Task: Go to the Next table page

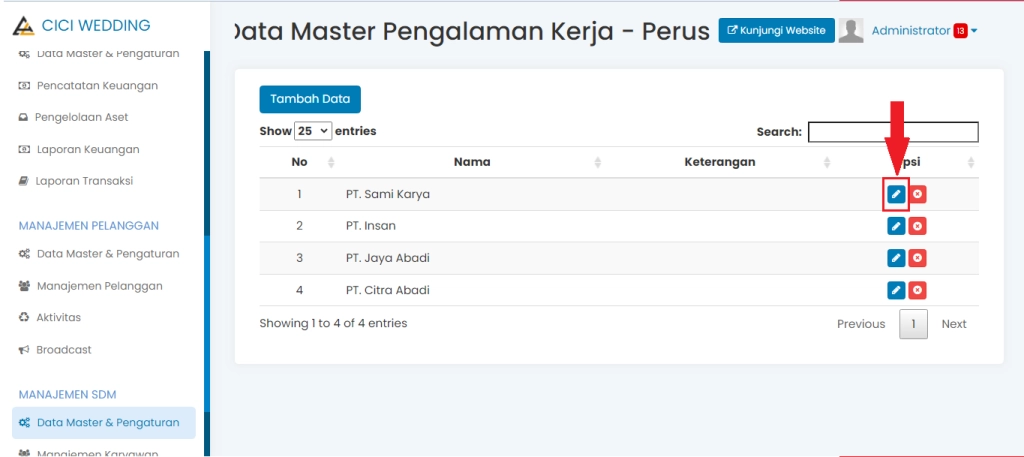Action: point(953,324)
